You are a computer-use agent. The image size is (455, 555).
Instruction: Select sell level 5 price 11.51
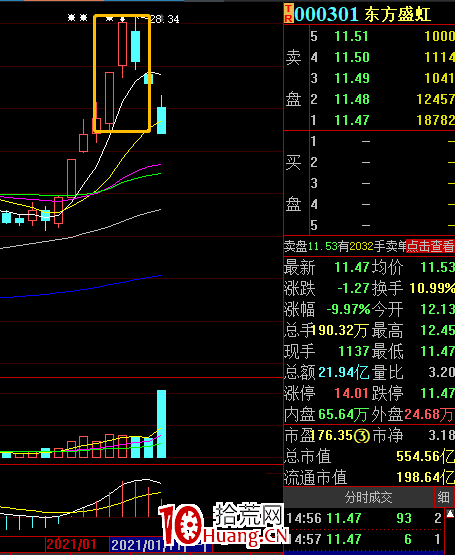(x=351, y=36)
